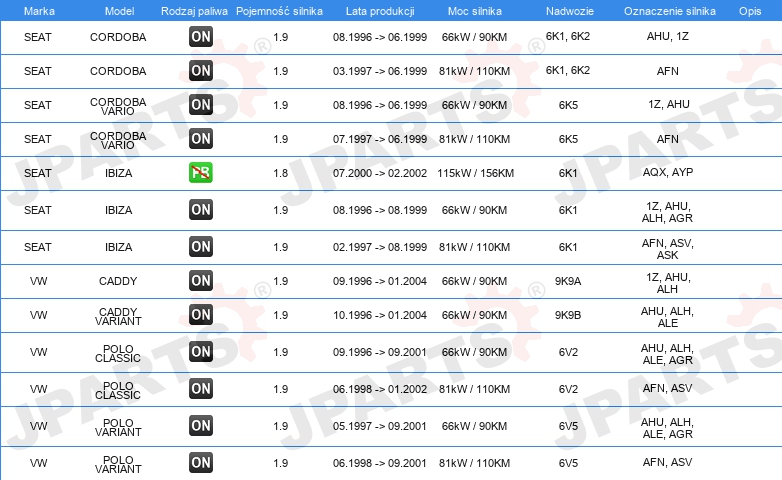Click the 06.1998 -> 01.2002 production years
Image resolution: width=782 pixels, height=480 pixels.
tap(380, 389)
